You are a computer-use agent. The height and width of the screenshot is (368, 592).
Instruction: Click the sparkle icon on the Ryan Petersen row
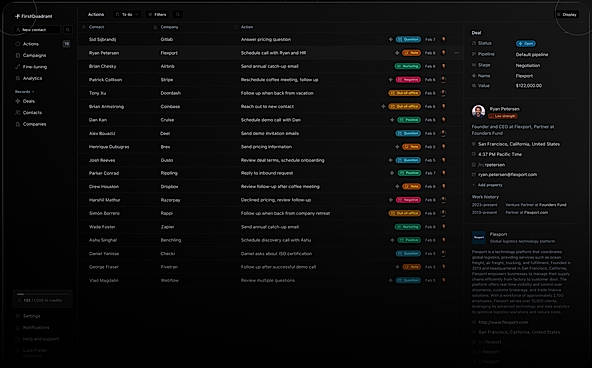click(397, 53)
